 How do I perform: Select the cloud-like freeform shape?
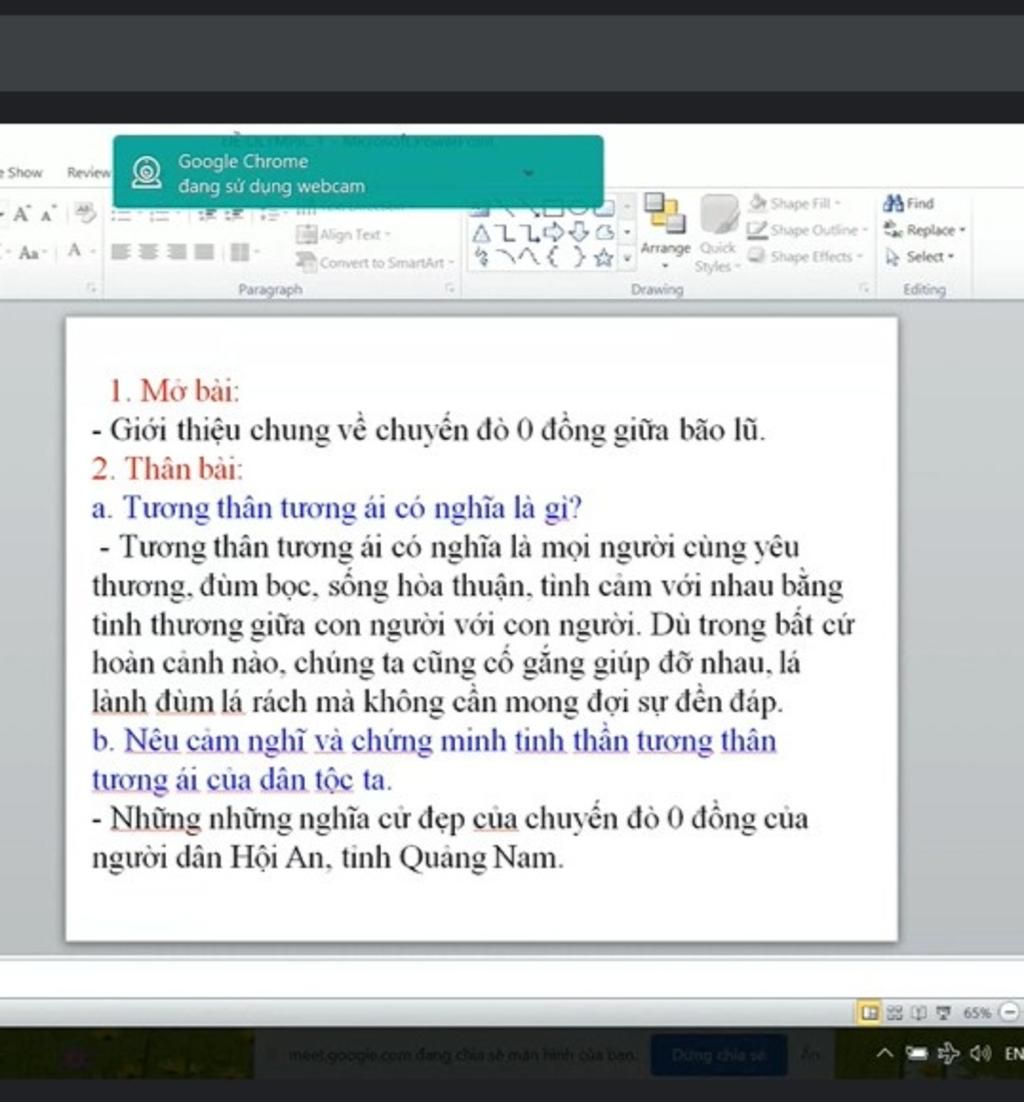604,232
